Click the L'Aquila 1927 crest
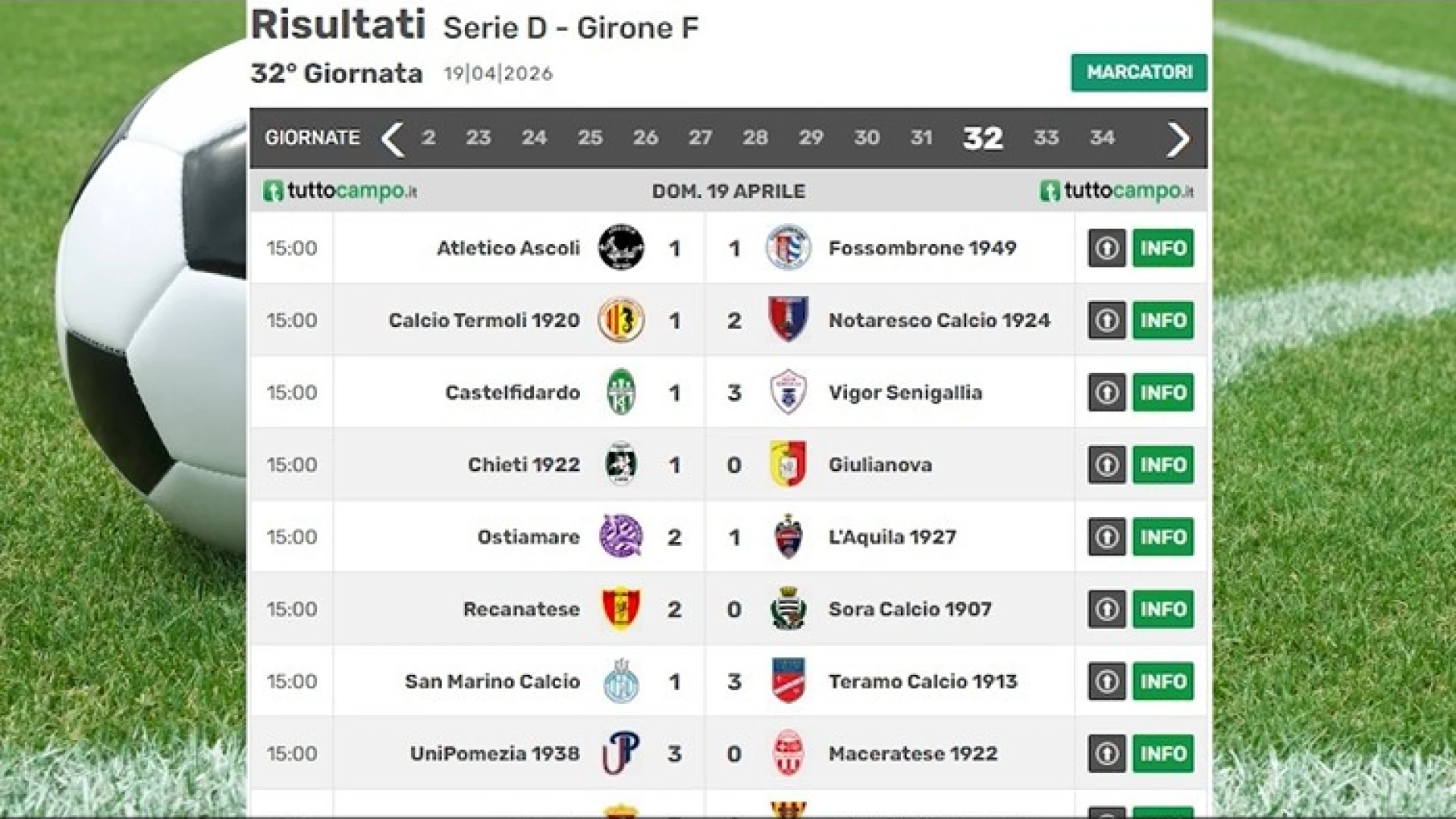Screen dimensions: 1456x819 point(789,536)
